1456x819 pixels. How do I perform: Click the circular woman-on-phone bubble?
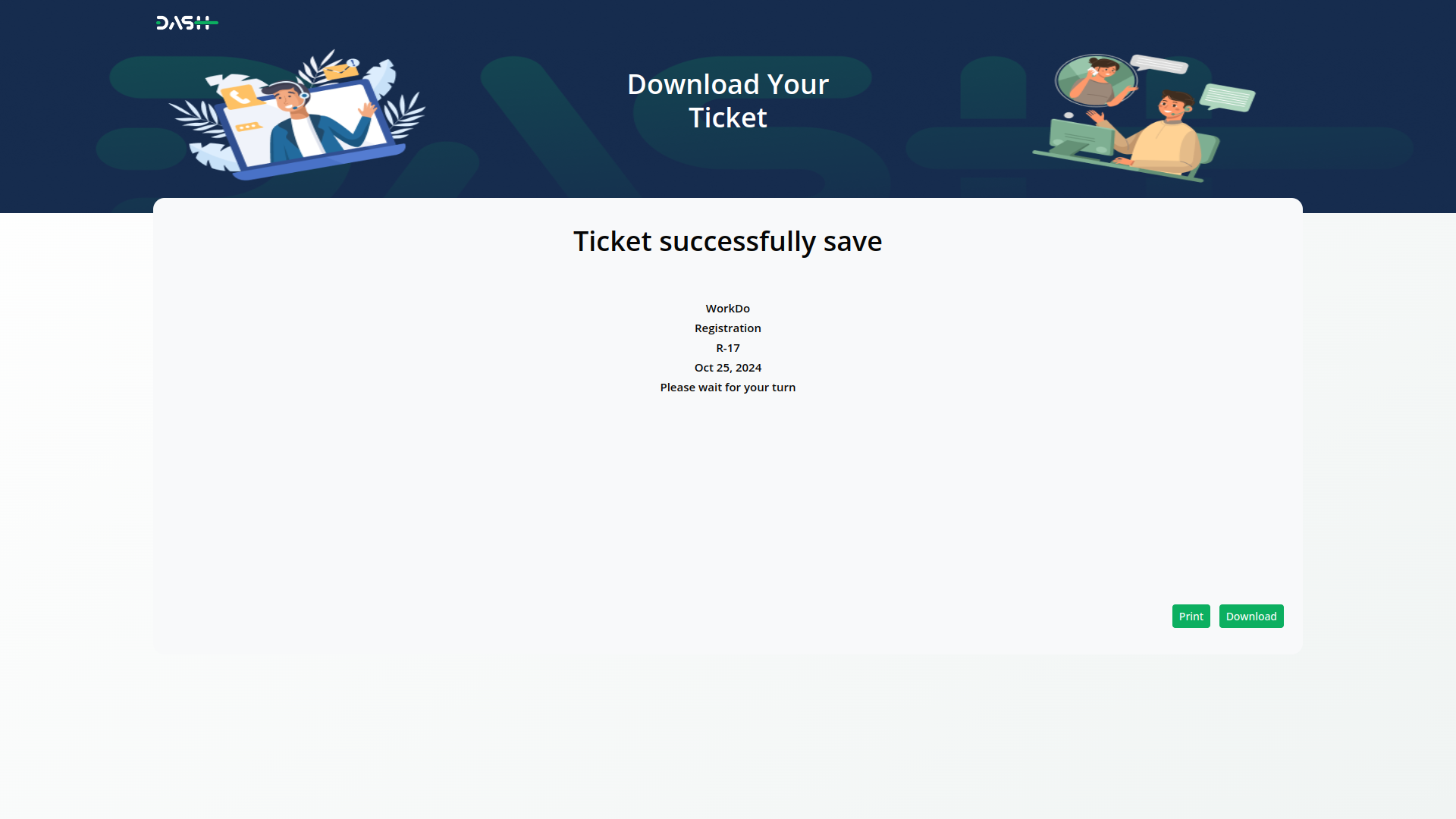[x=1097, y=80]
